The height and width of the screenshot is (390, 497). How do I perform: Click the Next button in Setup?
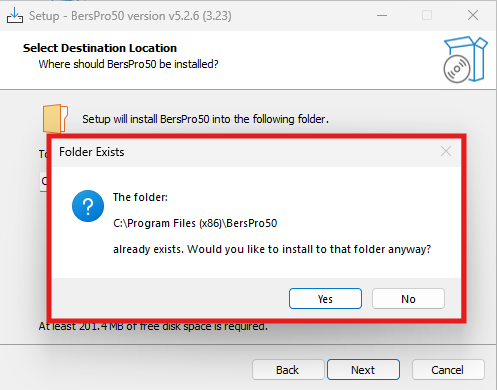click(363, 370)
